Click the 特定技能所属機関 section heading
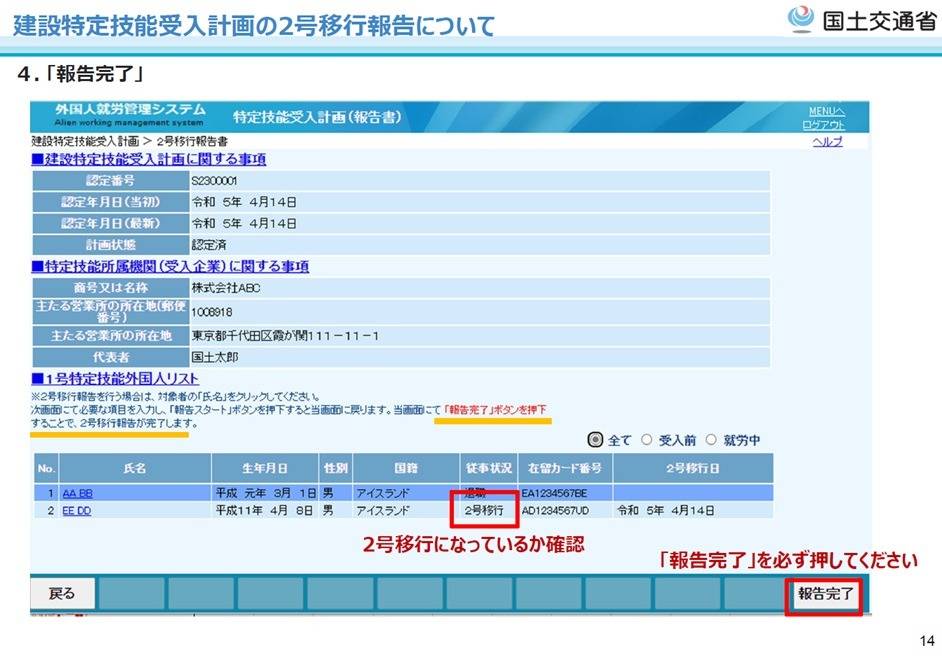Screen dimensions: 942x662 tap(170, 267)
